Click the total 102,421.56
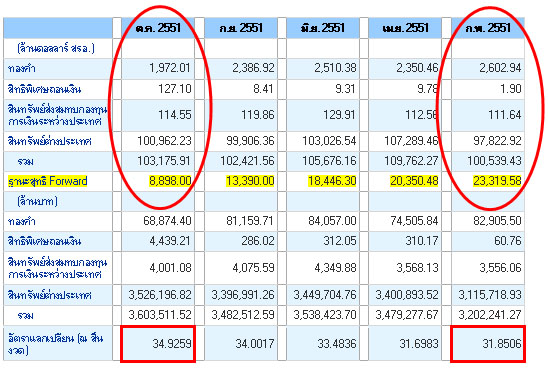The image size is (548, 368). (x=247, y=161)
